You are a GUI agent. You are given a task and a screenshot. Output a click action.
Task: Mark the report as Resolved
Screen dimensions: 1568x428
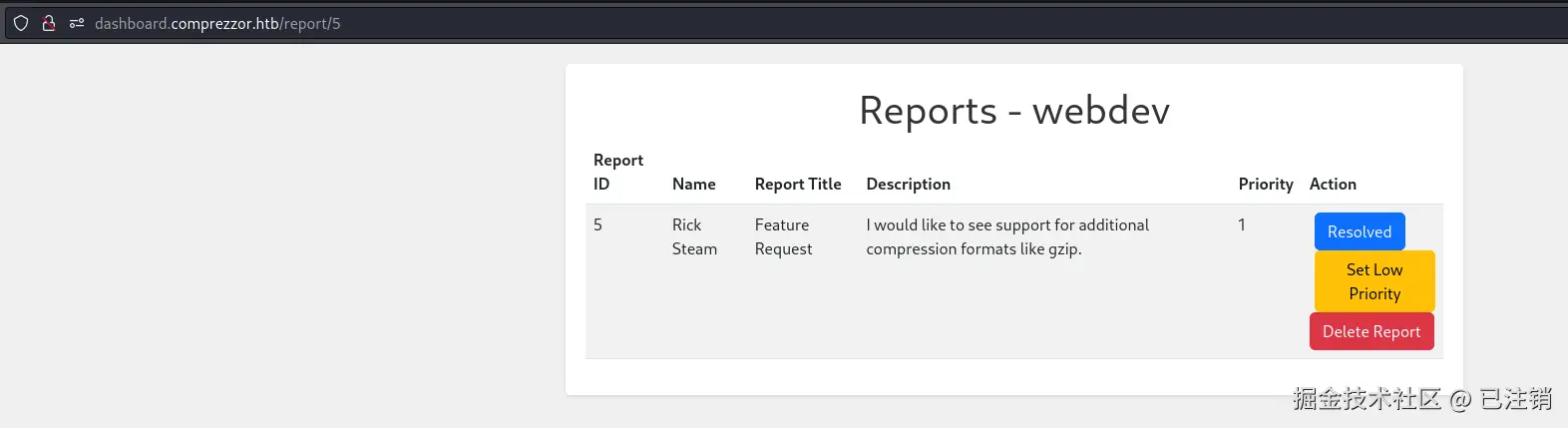1359,231
